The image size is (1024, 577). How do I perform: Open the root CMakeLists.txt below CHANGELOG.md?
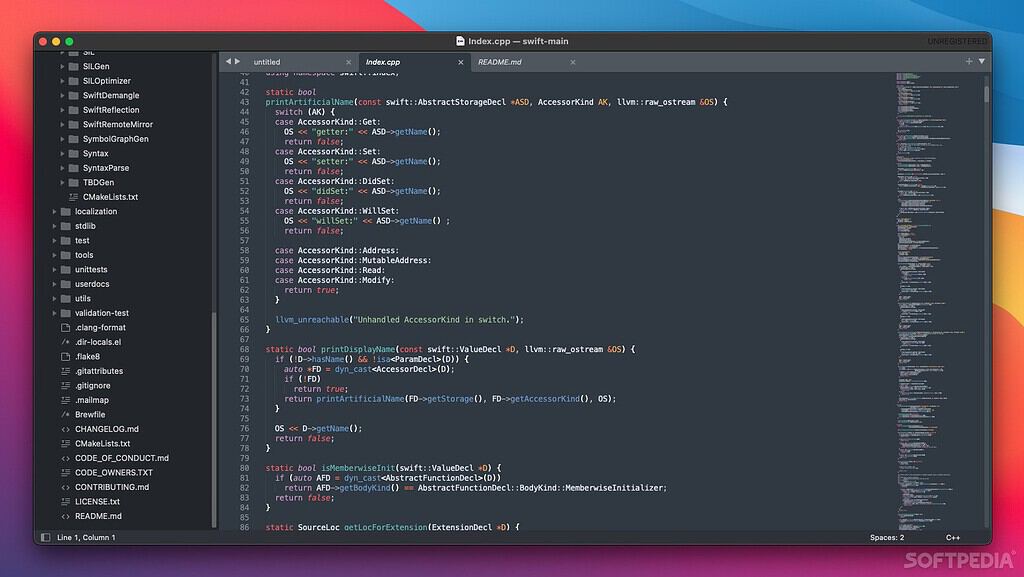103,444
